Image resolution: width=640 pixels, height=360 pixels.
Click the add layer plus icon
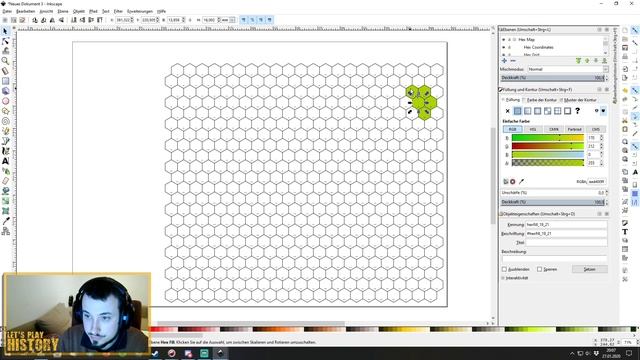(504, 61)
